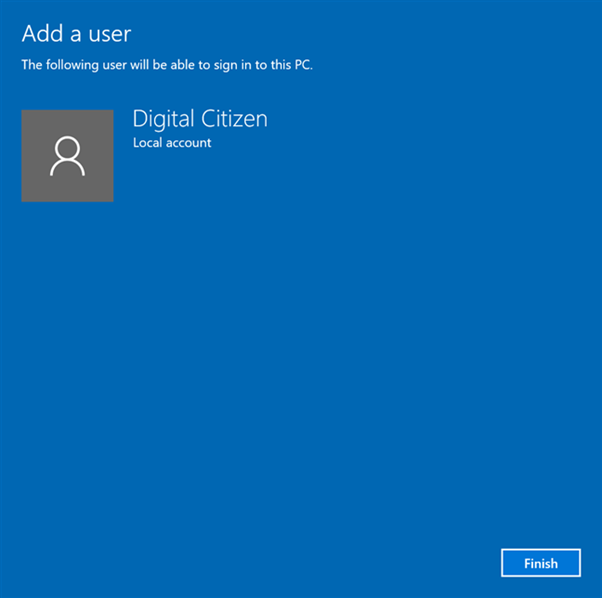Click the Finish button
Viewport: 602px width, 598px height.
coord(540,563)
